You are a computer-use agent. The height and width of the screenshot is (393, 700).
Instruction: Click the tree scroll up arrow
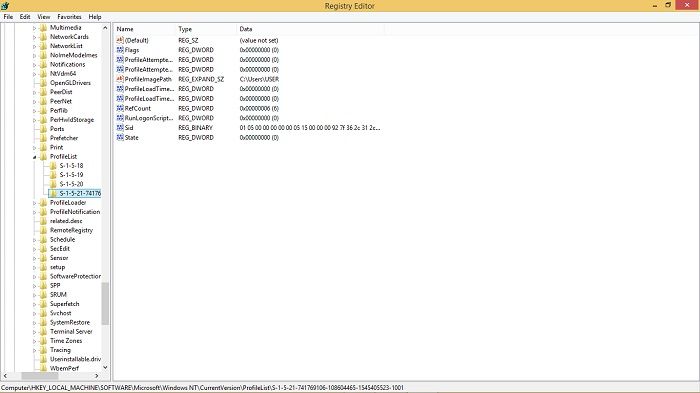coord(105,28)
